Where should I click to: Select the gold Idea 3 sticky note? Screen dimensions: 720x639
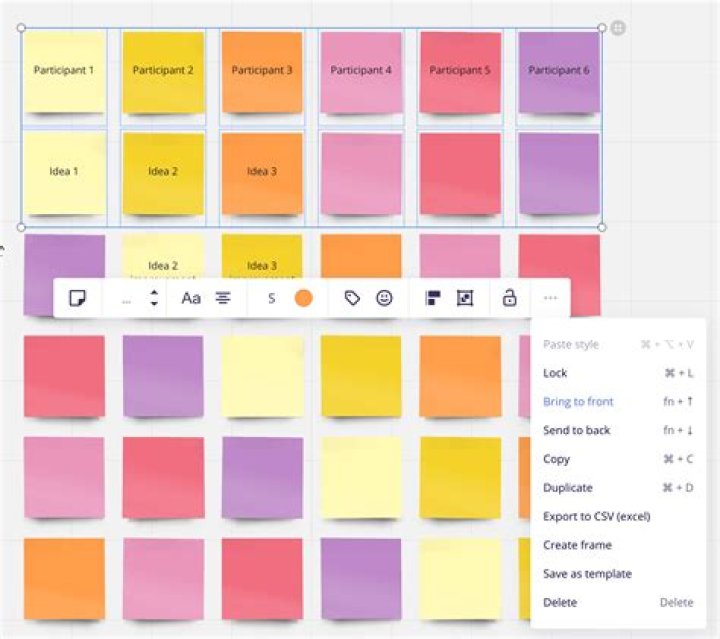pyautogui.click(x=262, y=256)
